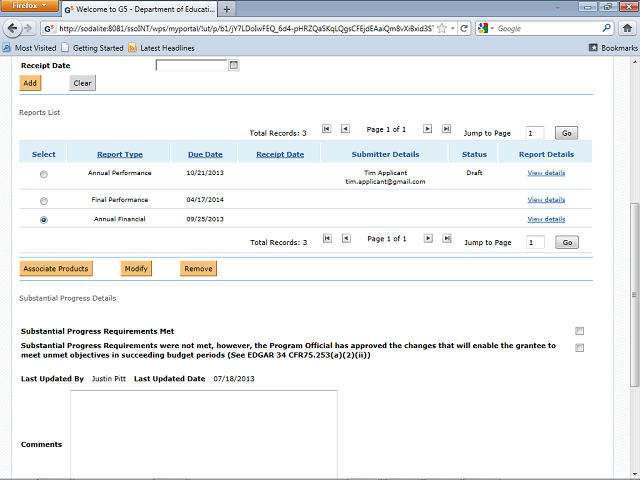
Task: Sort by Receipt Date column
Action: (280, 154)
